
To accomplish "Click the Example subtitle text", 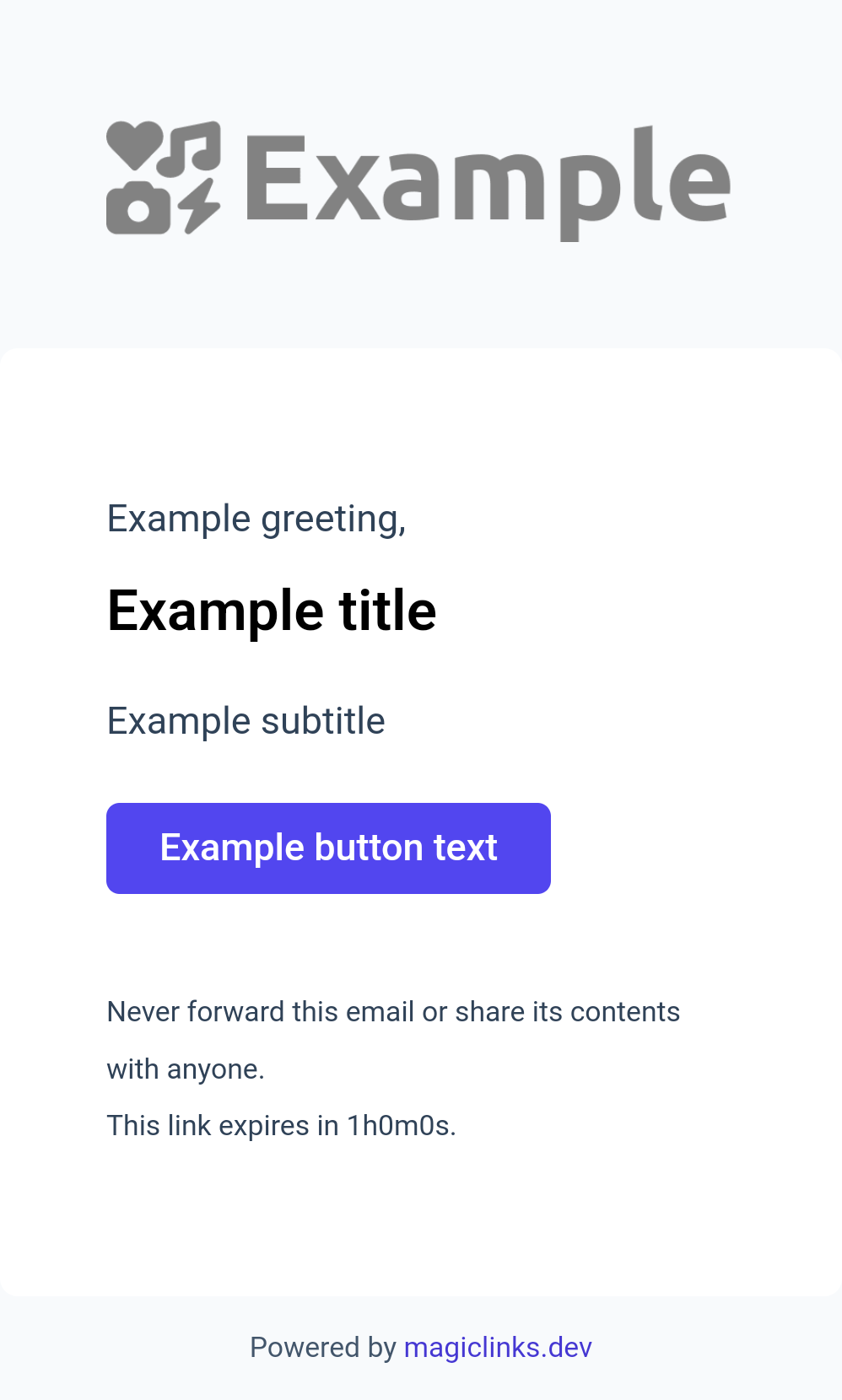I will 246,721.
